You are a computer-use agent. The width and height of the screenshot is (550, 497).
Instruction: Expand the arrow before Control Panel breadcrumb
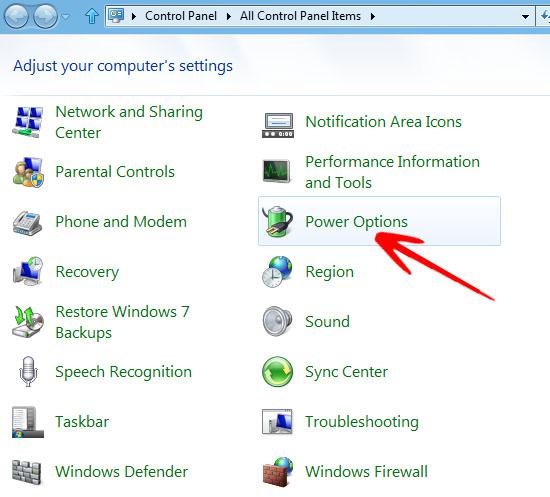[134, 16]
